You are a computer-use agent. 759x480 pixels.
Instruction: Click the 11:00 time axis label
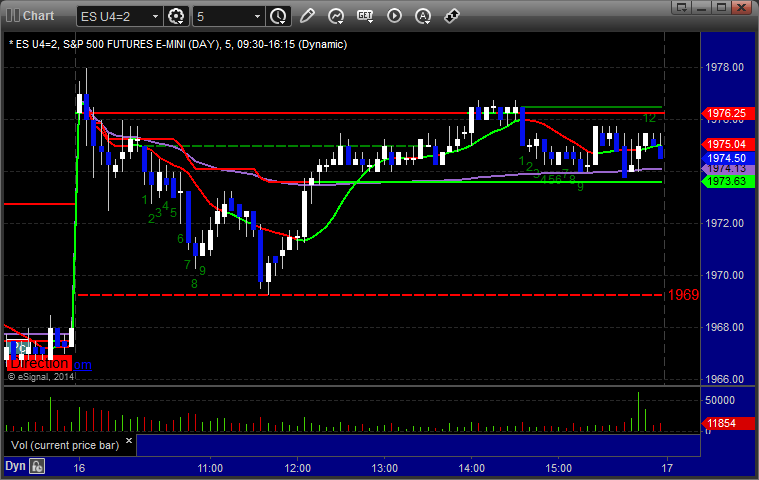coord(210,468)
